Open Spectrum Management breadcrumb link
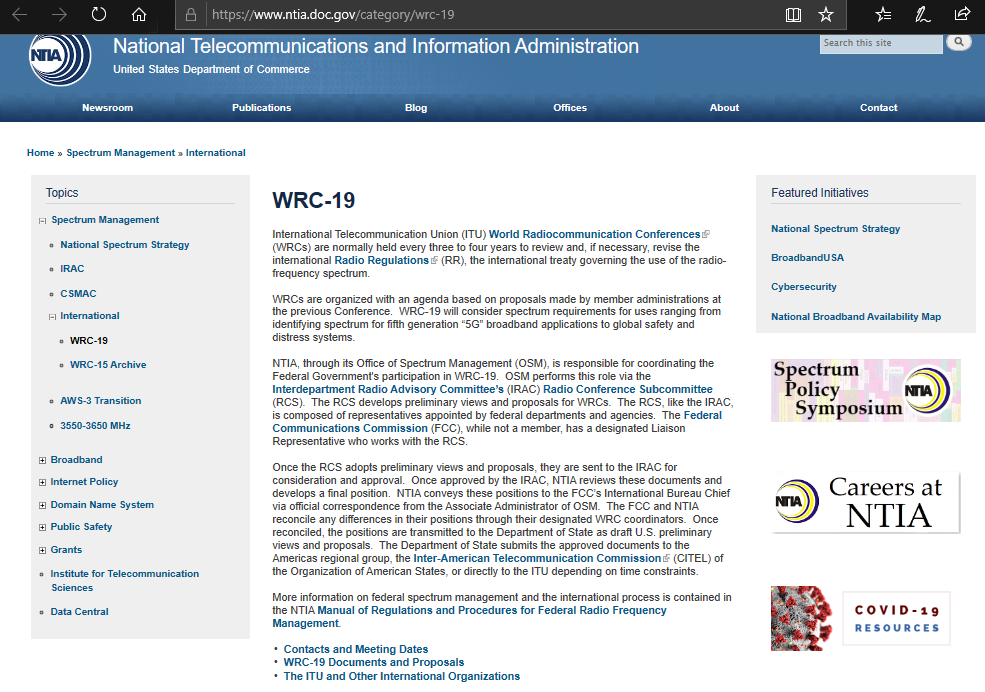 121,153
